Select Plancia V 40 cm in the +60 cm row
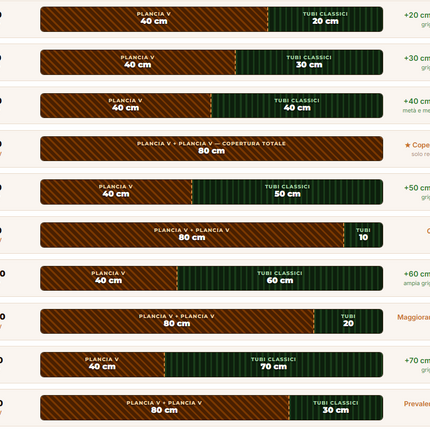The width and height of the screenshot is (430, 430). click(x=109, y=278)
